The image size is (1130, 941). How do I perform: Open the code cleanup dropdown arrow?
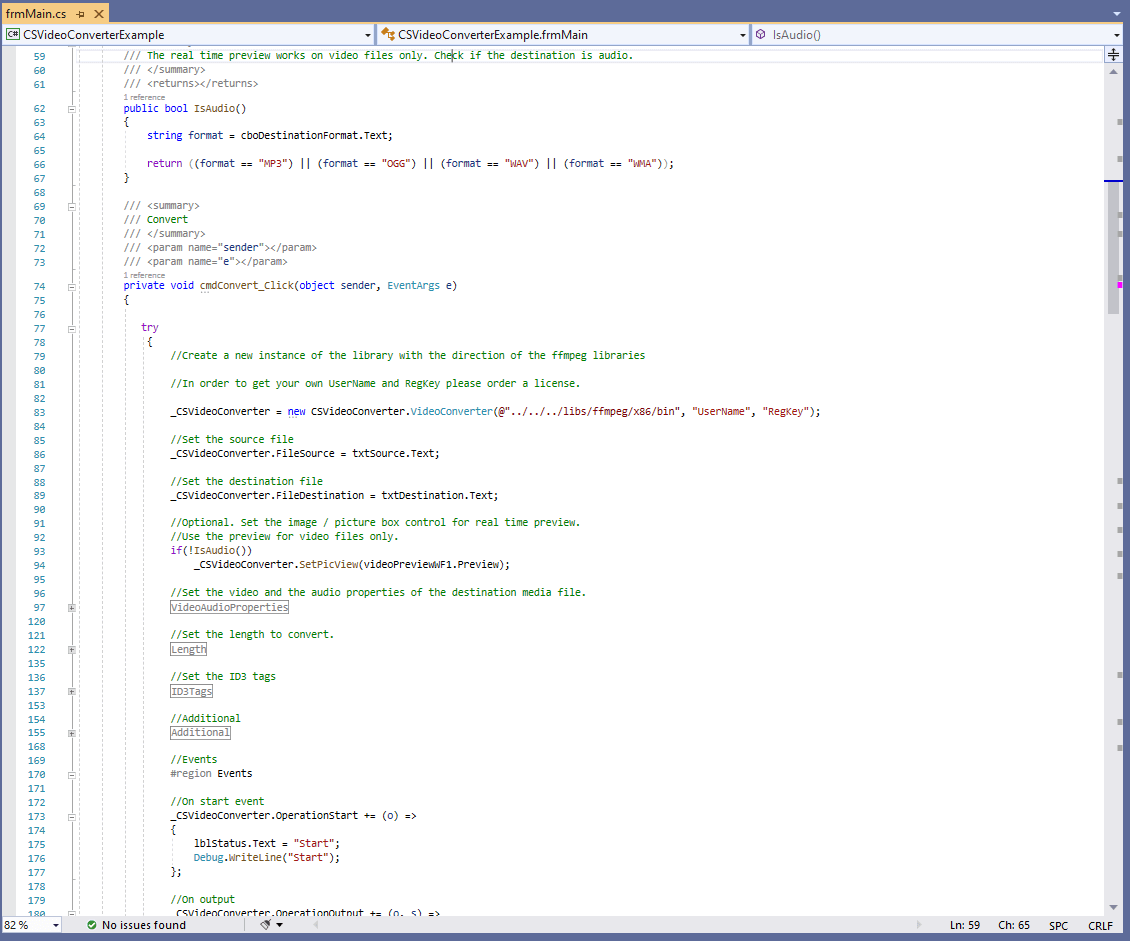pos(280,924)
